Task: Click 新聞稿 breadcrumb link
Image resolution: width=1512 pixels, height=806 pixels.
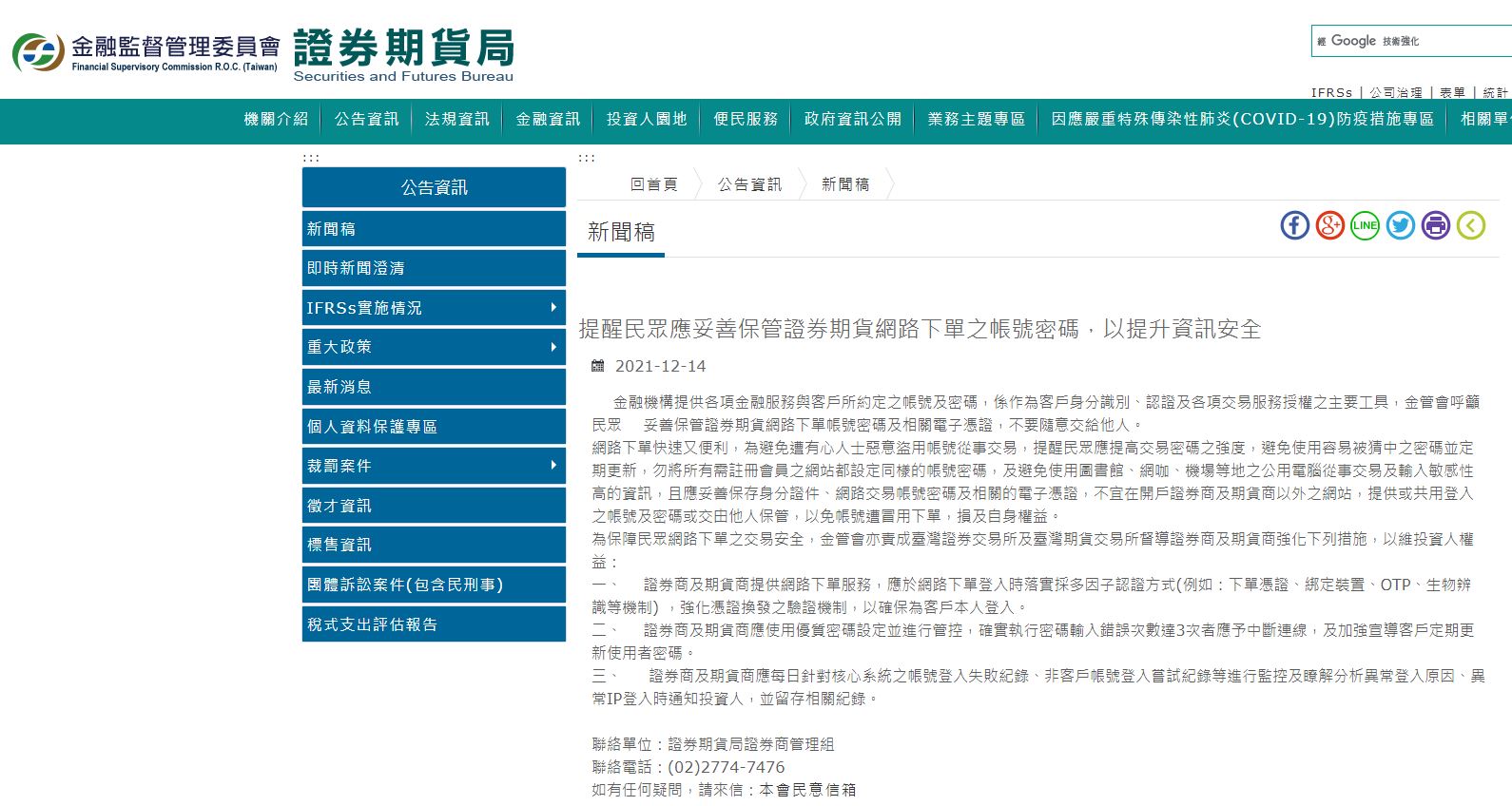Action: (845, 184)
